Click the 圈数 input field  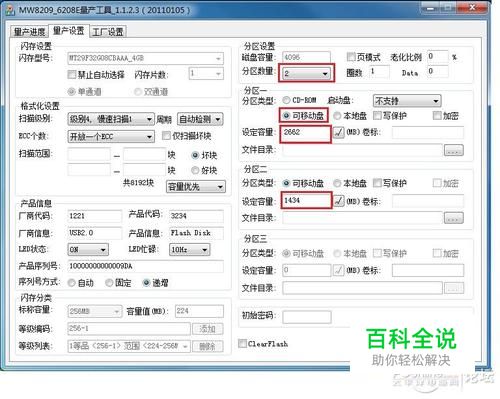379,72
